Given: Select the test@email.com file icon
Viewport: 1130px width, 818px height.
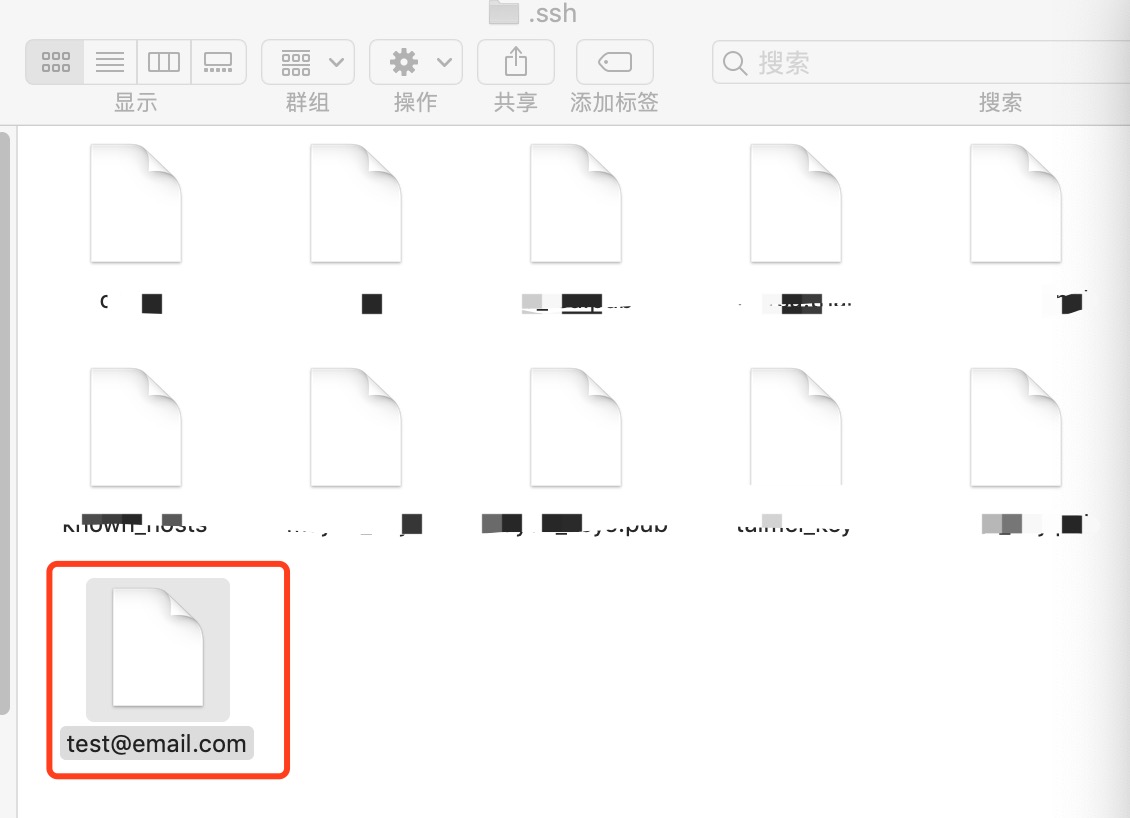Looking at the screenshot, I should (x=157, y=648).
